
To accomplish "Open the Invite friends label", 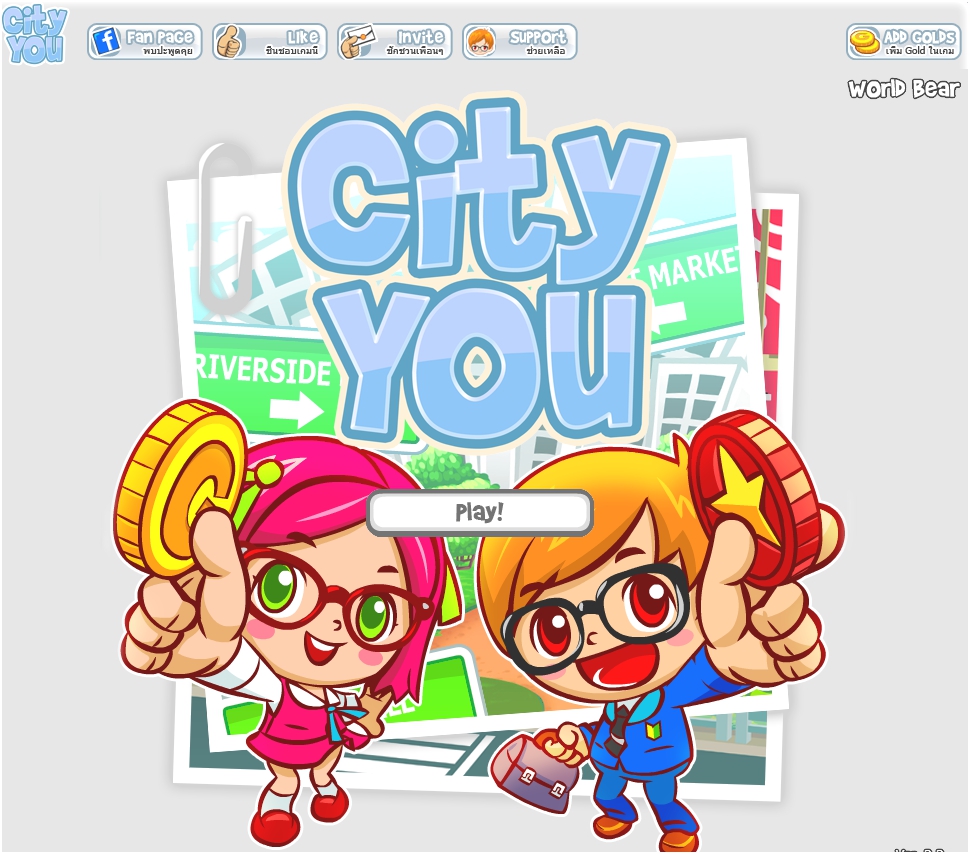I will [420, 37].
